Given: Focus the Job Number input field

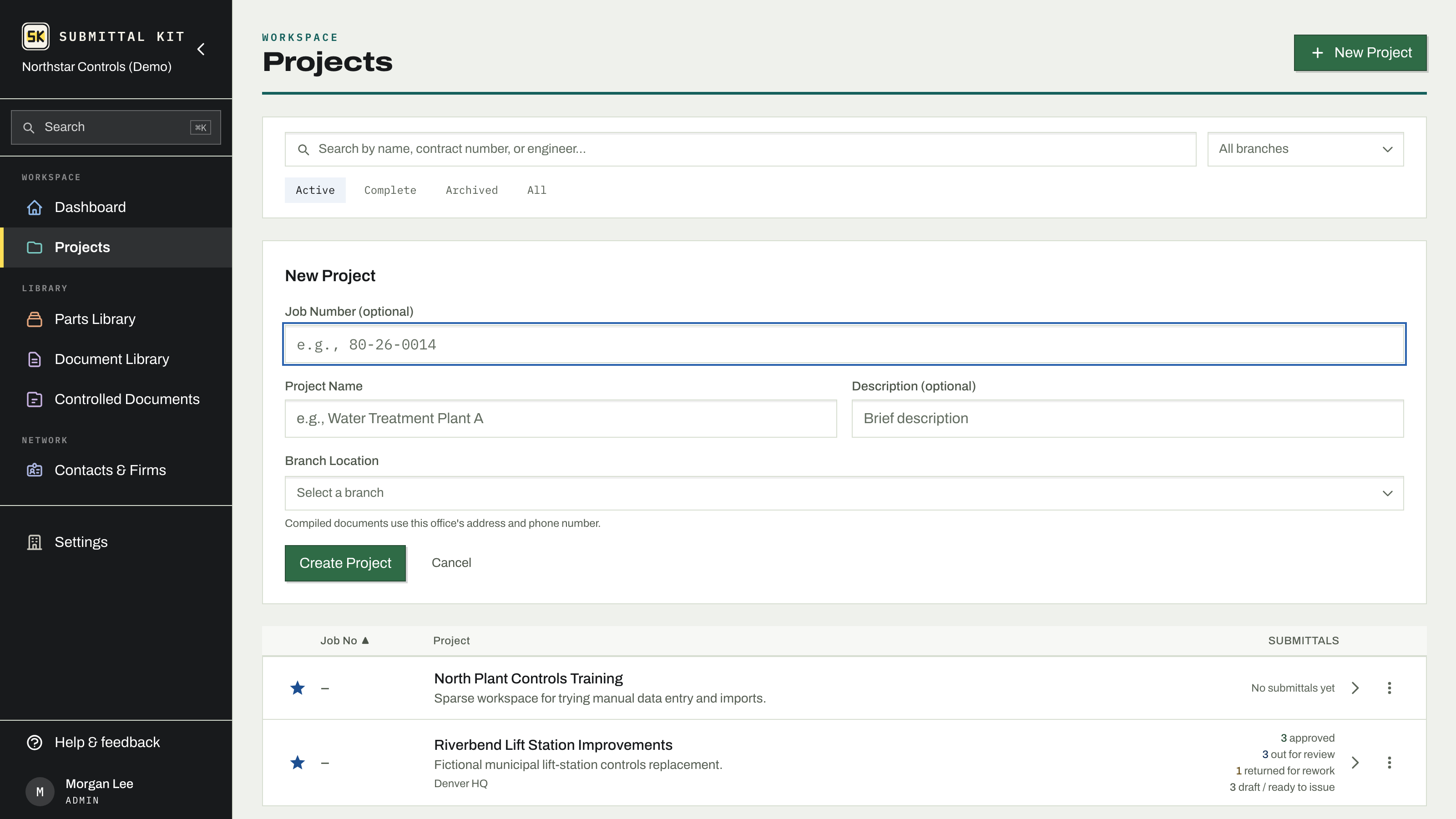Looking at the screenshot, I should (844, 344).
